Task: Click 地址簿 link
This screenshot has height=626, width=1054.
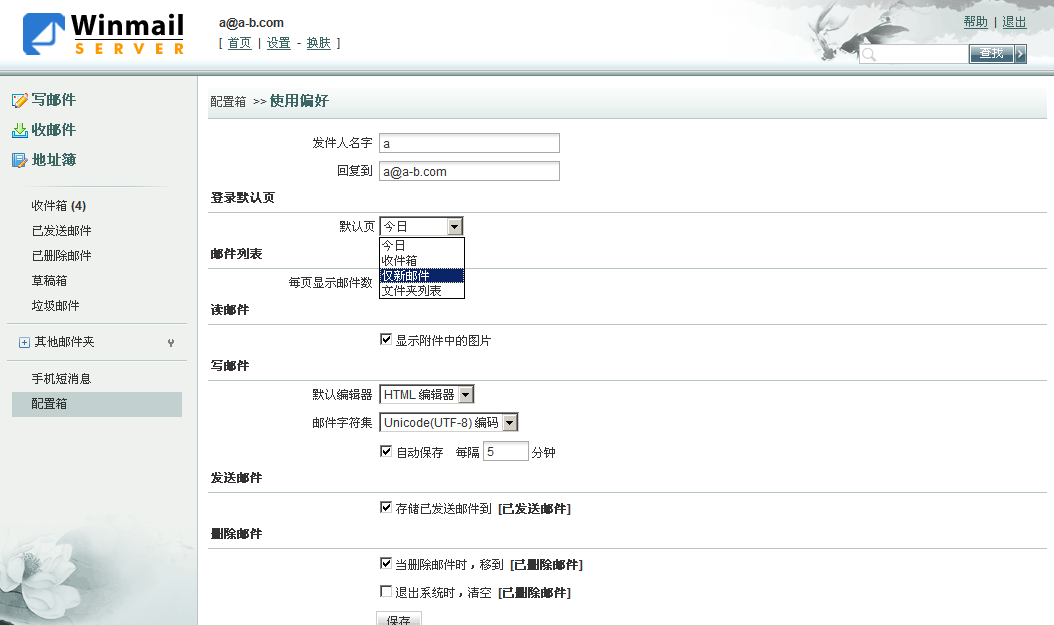Action: point(54,159)
